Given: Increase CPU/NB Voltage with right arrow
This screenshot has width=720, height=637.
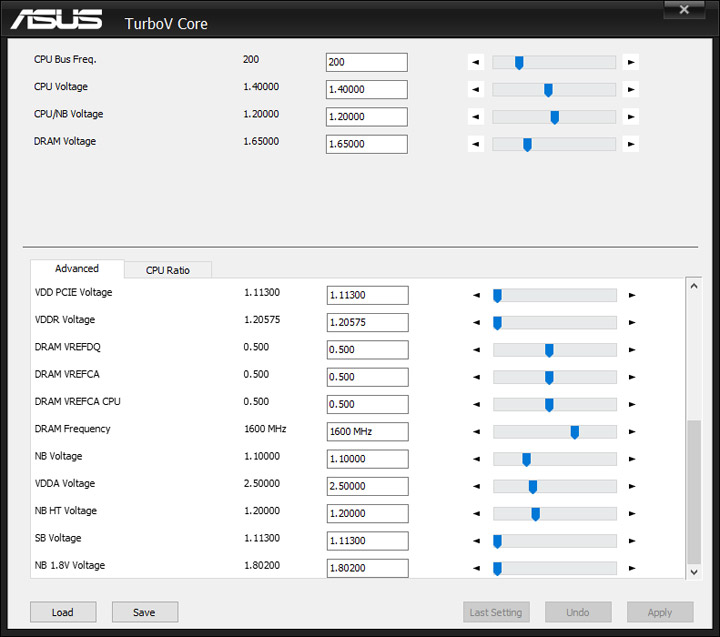Looking at the screenshot, I should (x=631, y=117).
